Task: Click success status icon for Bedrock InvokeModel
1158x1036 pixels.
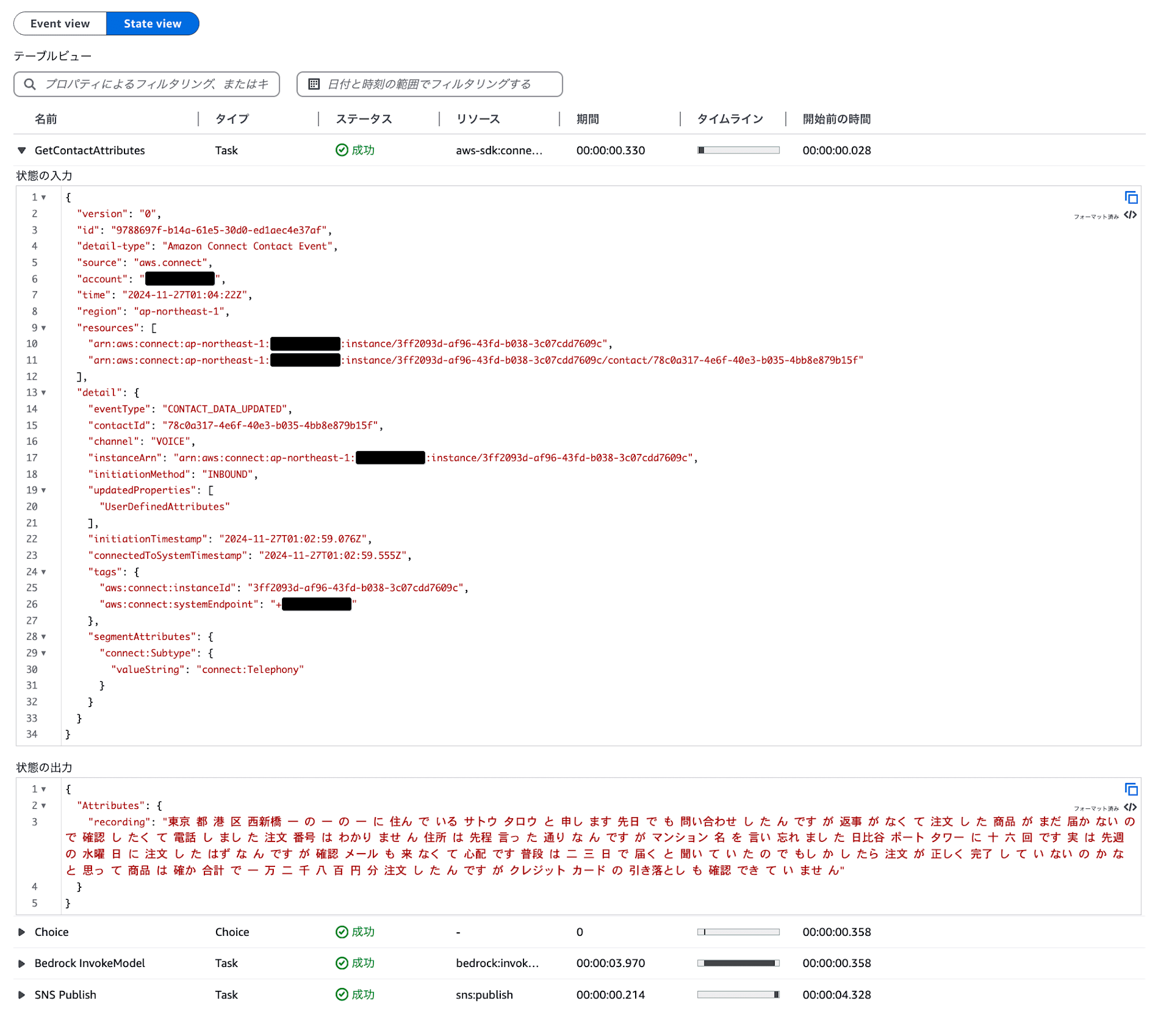Action: tap(342, 963)
